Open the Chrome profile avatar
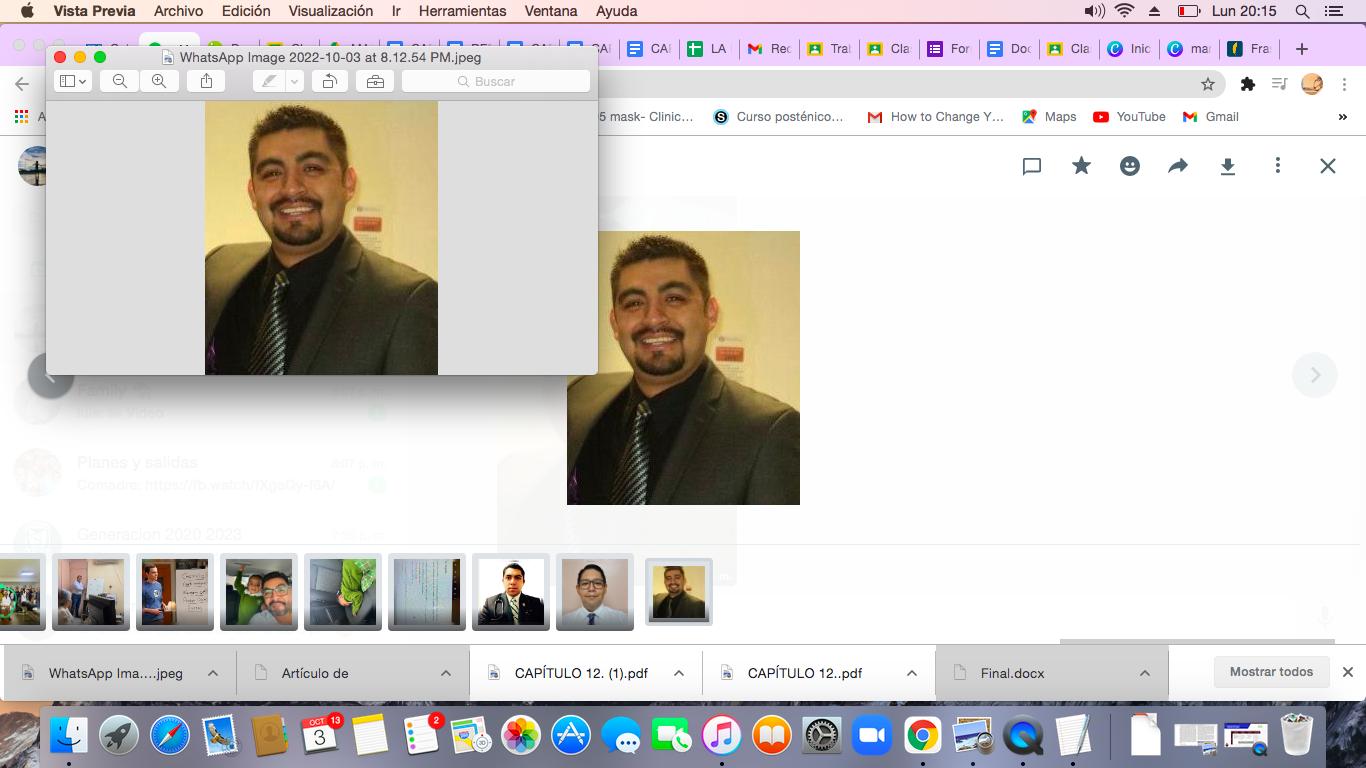The width and height of the screenshot is (1366, 768). 1312,84
